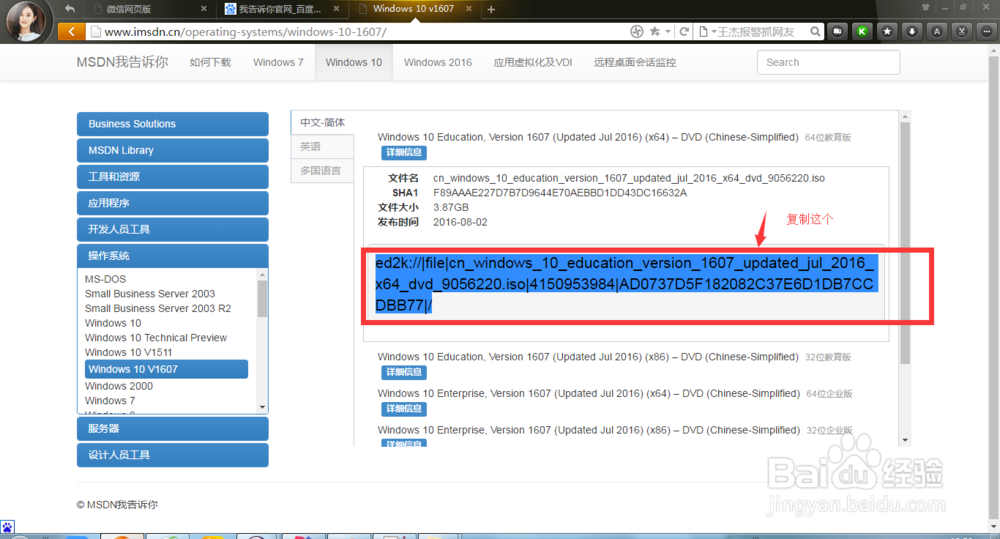Open the MSDN我告诉你 site logo link
The height and width of the screenshot is (539, 1000).
pyautogui.click(x=122, y=62)
